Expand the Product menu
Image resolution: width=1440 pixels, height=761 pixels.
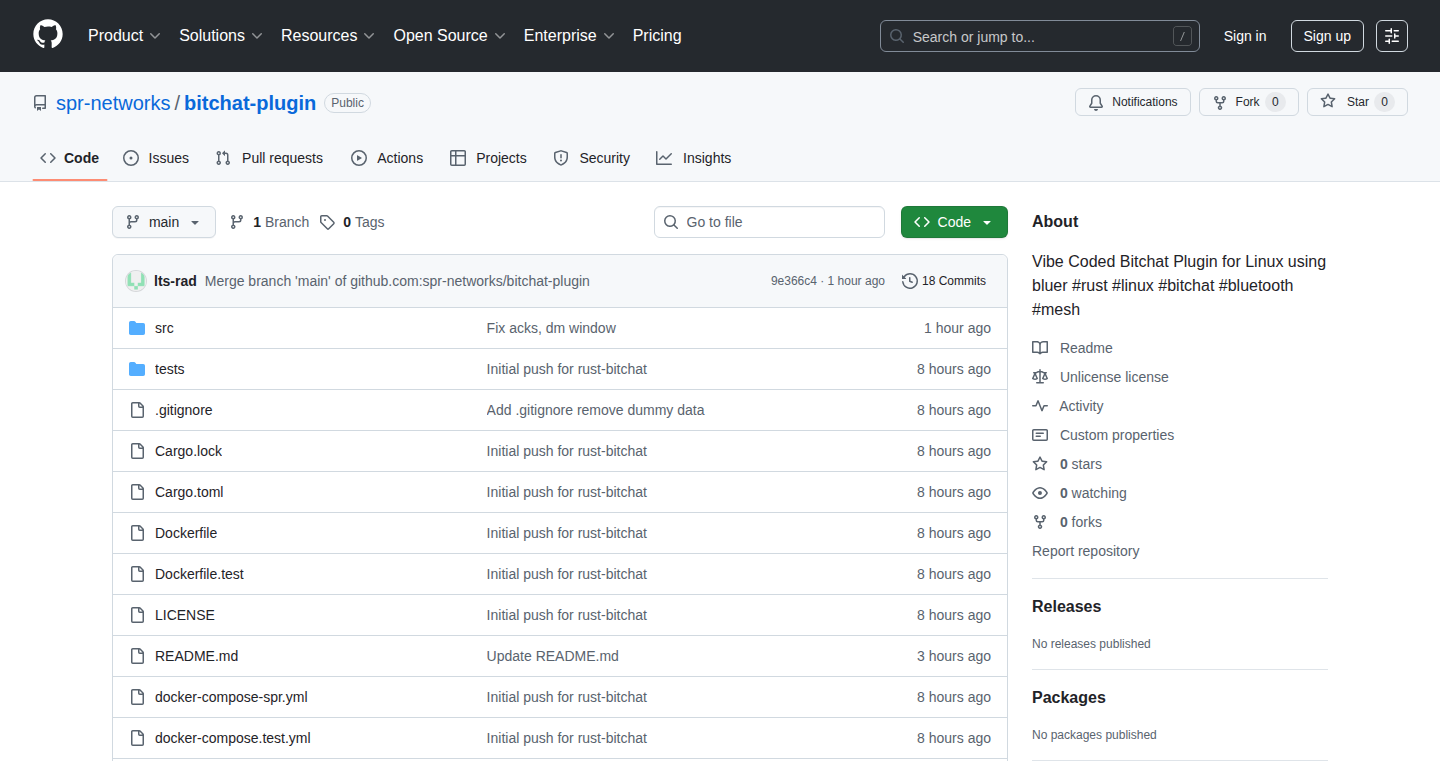pos(124,36)
